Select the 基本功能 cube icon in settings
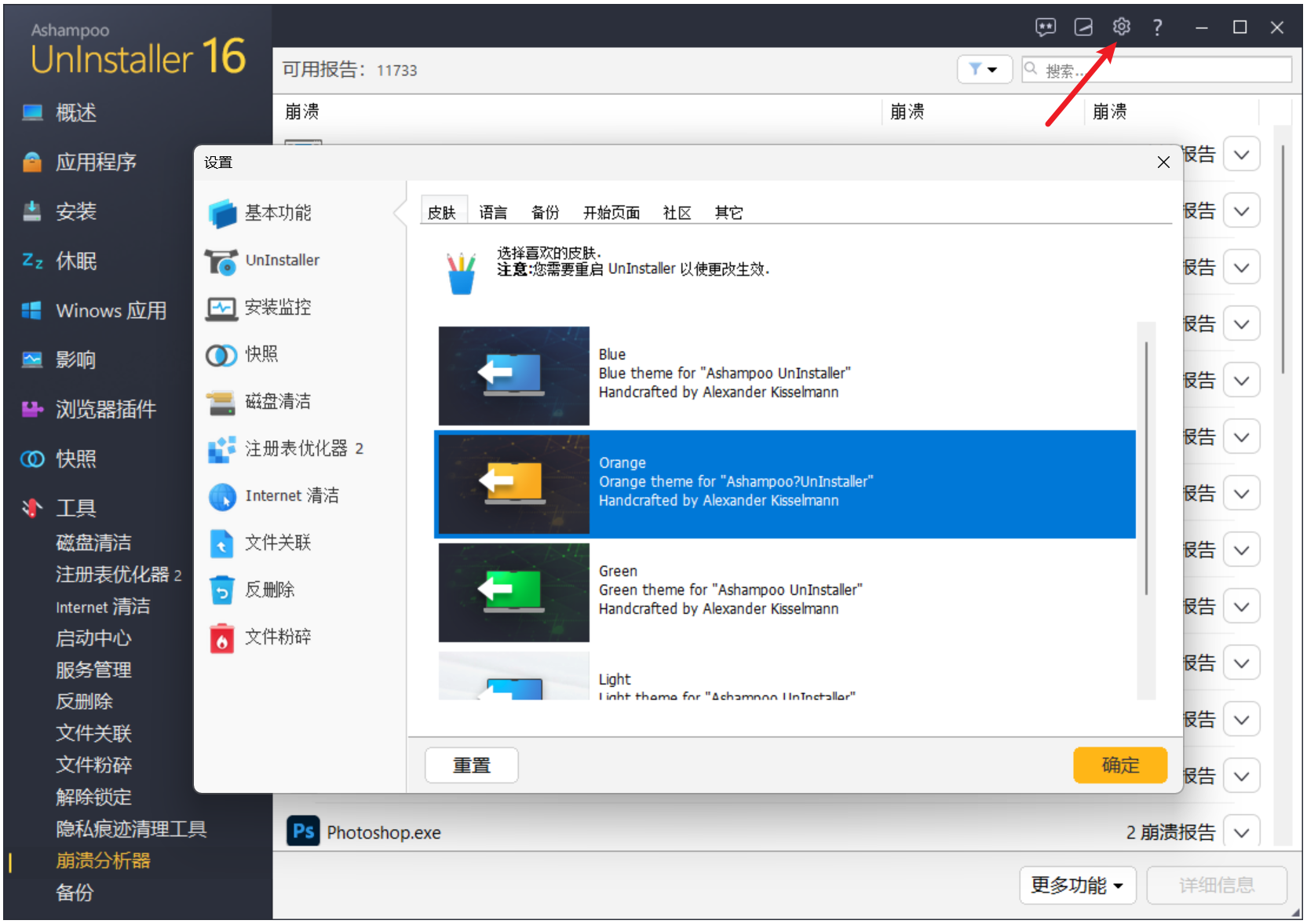This screenshot has height=924, width=1307. coord(222,213)
